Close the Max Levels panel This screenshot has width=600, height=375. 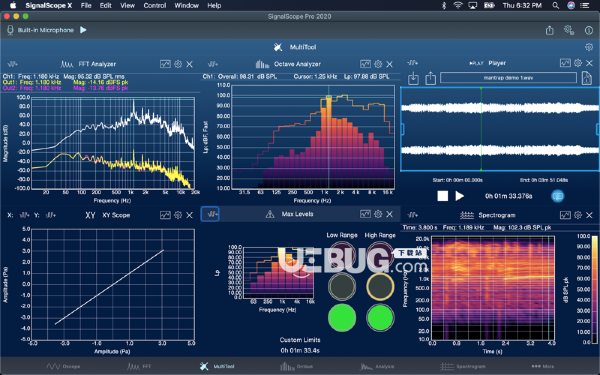[390, 214]
